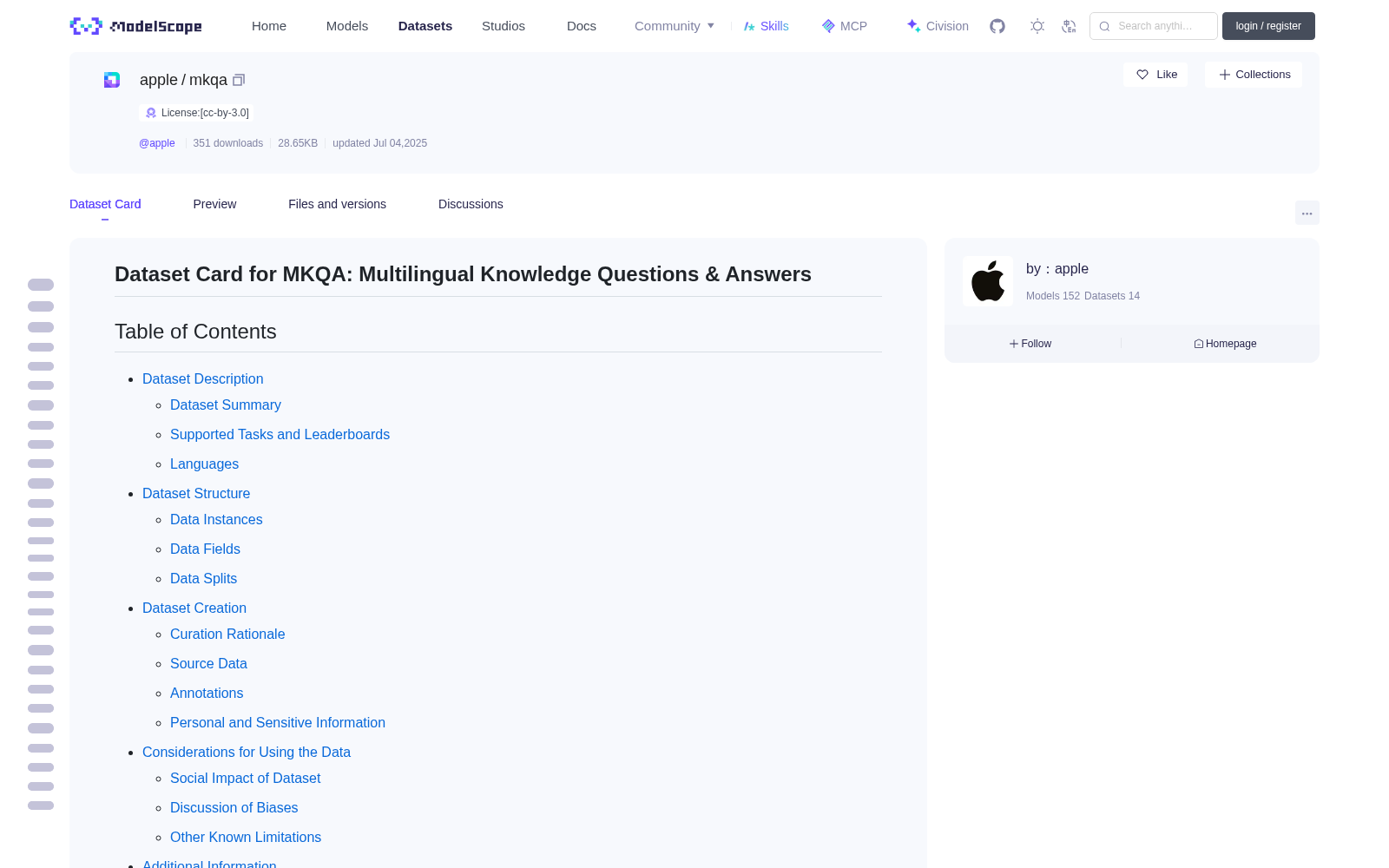The image size is (1389, 868).
Task: Jump to Supported Tasks and Leaderboards
Action: pos(280,434)
